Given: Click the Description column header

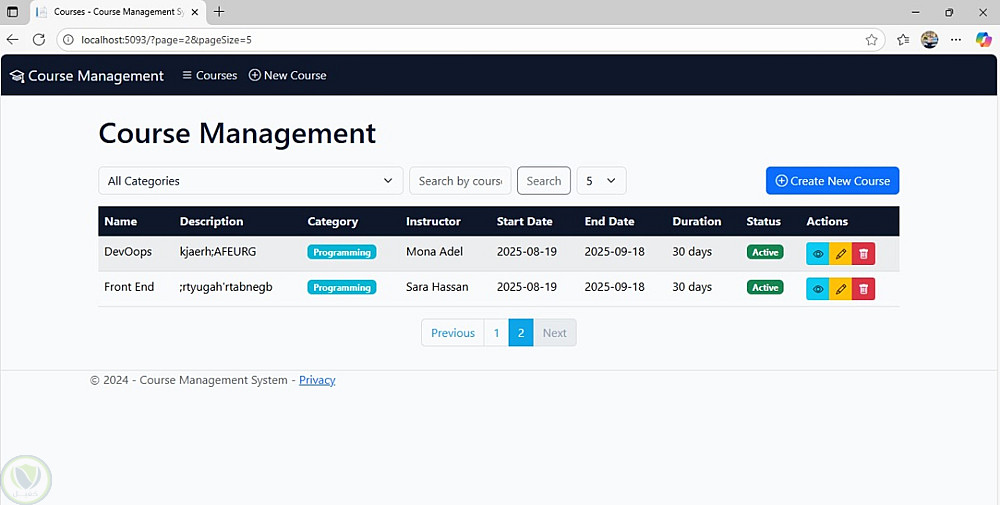Looking at the screenshot, I should (211, 221).
